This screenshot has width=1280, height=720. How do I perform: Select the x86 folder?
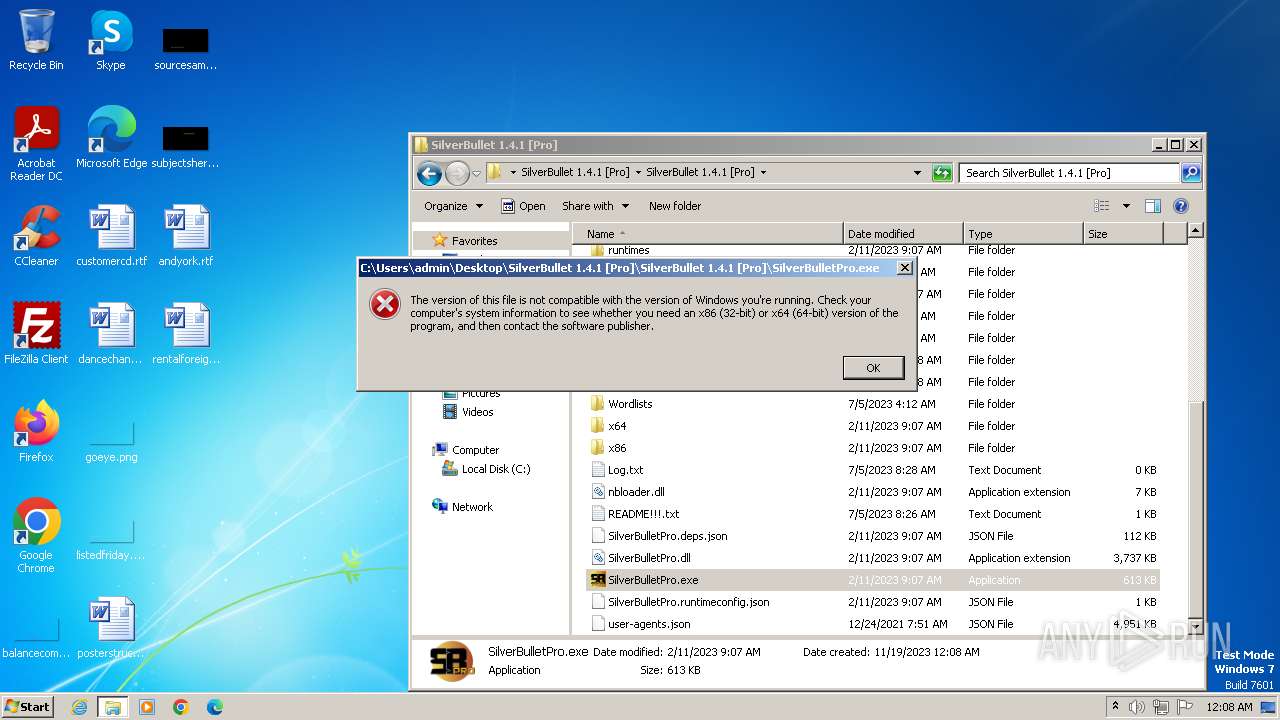click(x=872, y=448)
